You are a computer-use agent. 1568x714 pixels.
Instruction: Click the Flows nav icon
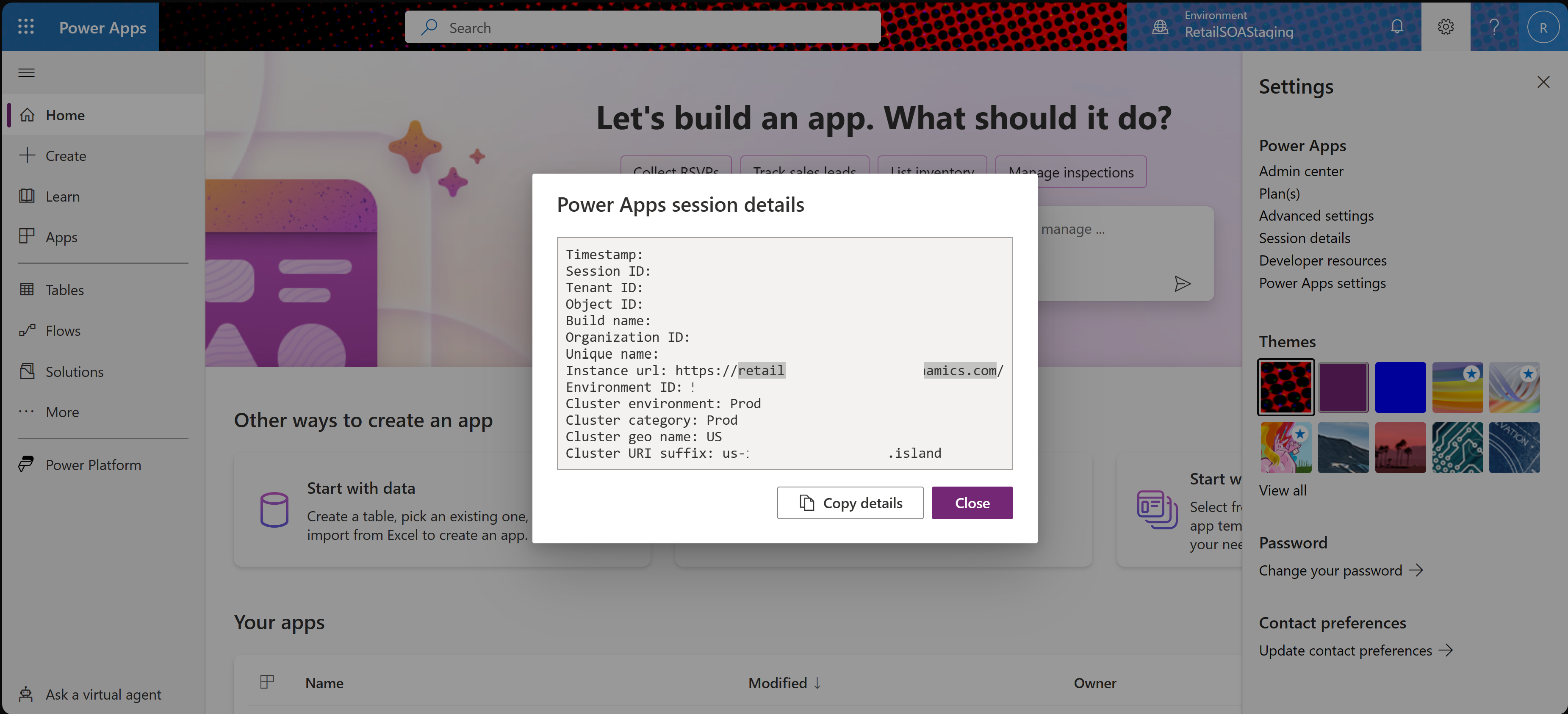point(27,329)
